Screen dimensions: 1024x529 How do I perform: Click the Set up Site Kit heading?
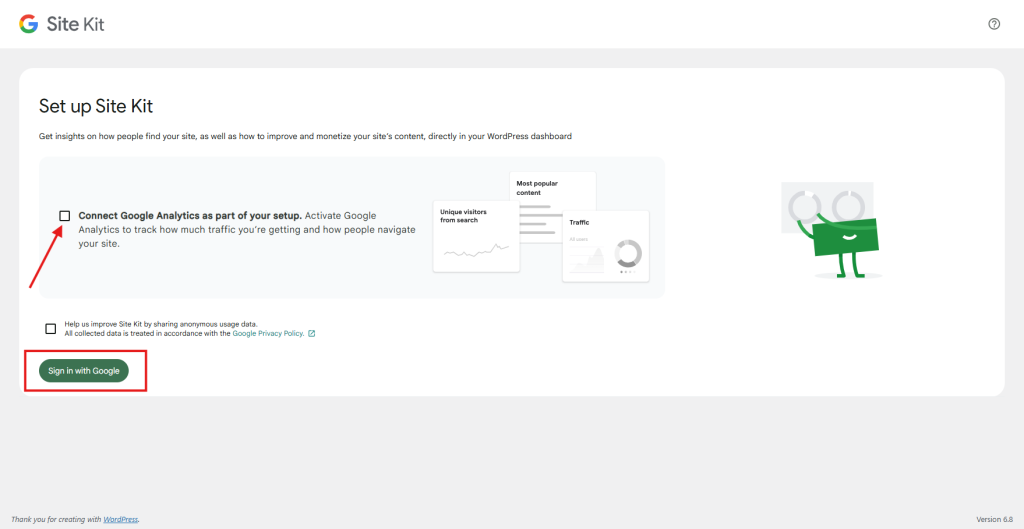point(96,106)
